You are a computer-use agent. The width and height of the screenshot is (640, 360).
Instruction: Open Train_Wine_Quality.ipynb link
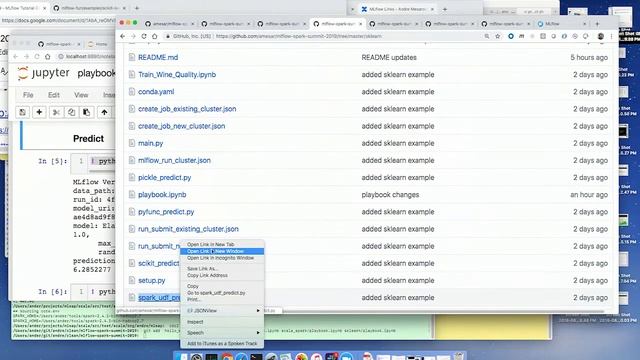coord(177,74)
